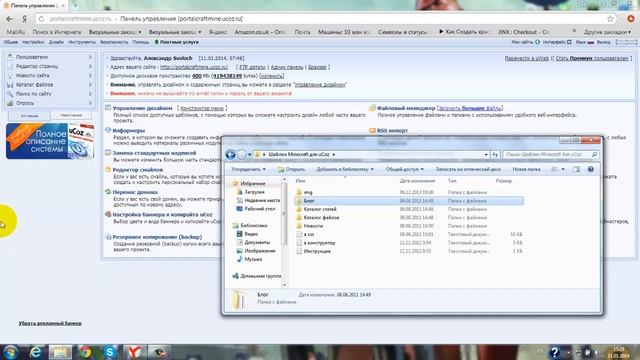Toggle the Explorer preview pane icon
The width and height of the screenshot is (640, 360).
click(x=576, y=169)
